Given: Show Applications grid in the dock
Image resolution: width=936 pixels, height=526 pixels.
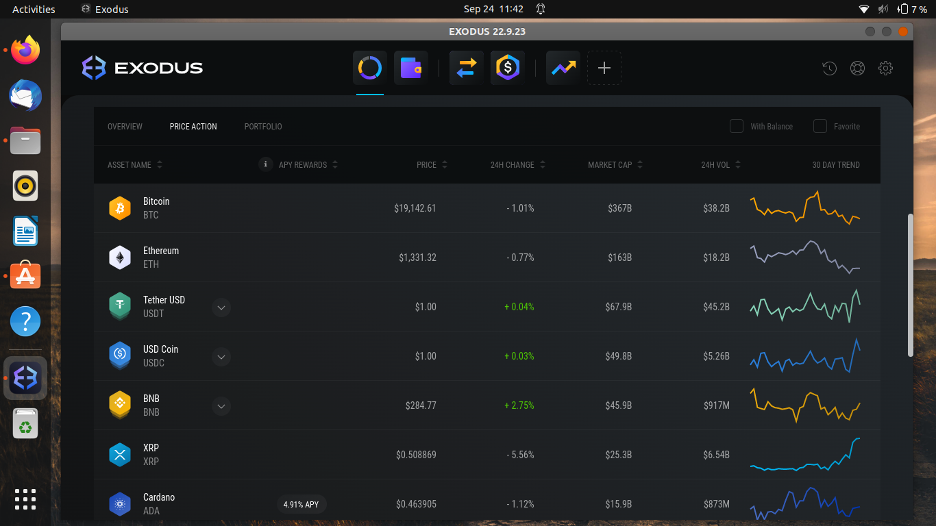Looking at the screenshot, I should (x=25, y=499).
